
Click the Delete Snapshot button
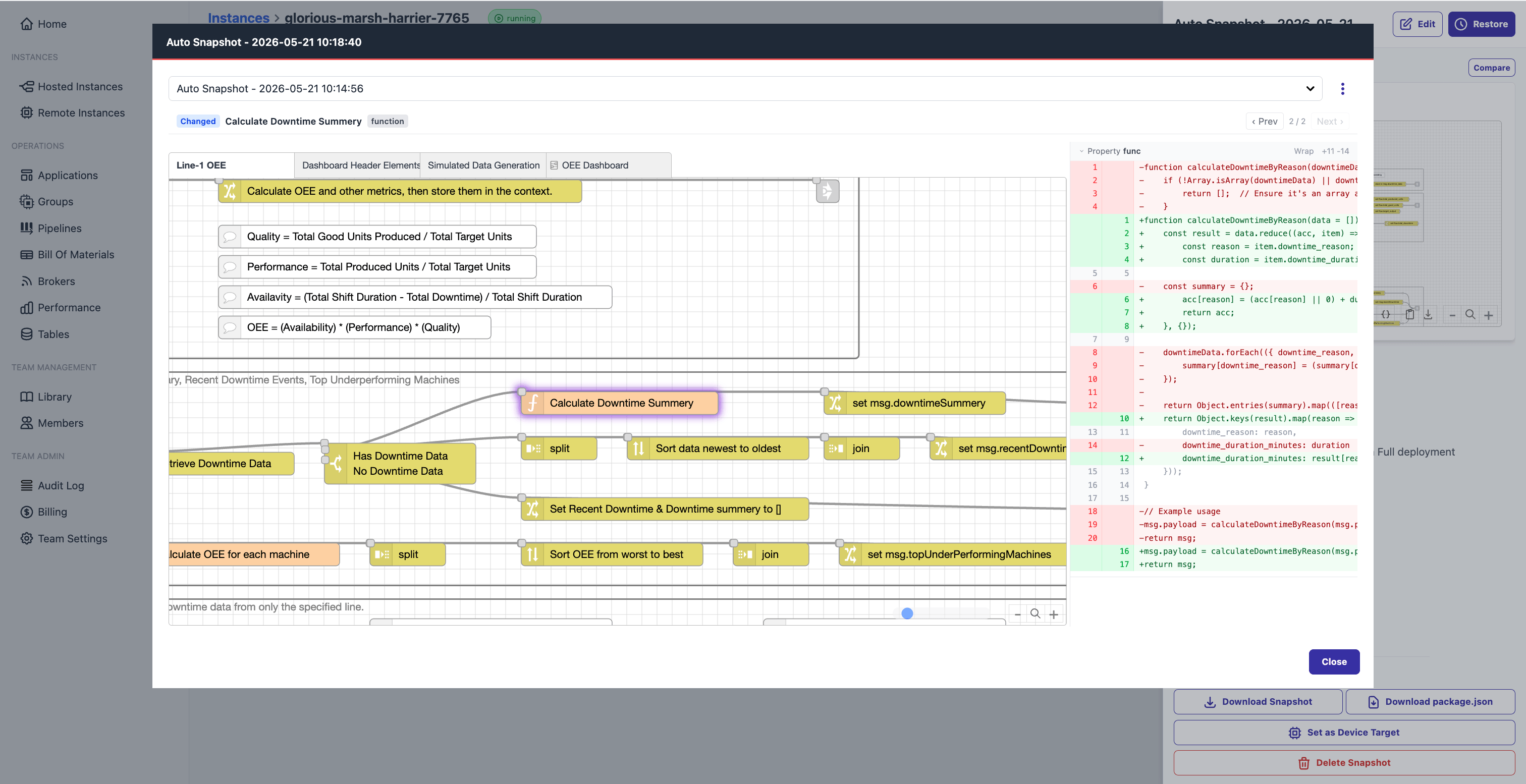click(x=1343, y=763)
